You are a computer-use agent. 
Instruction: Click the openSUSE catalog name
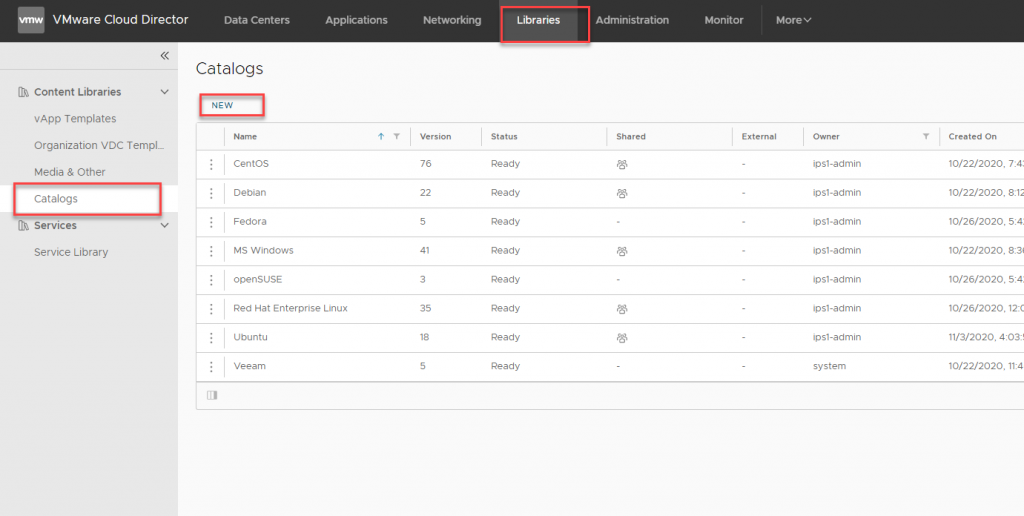tap(257, 280)
